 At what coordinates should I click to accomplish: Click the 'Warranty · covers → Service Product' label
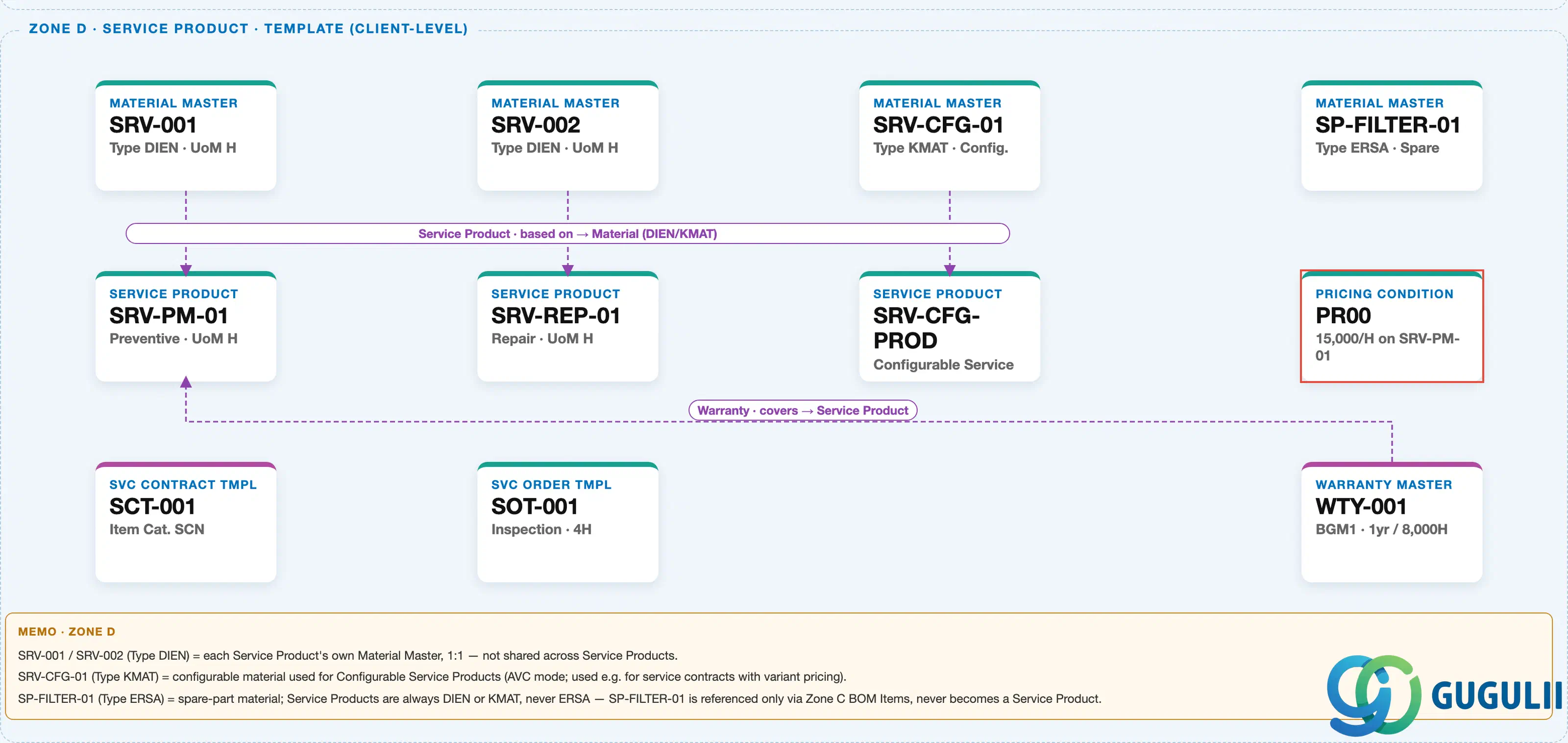click(x=802, y=411)
